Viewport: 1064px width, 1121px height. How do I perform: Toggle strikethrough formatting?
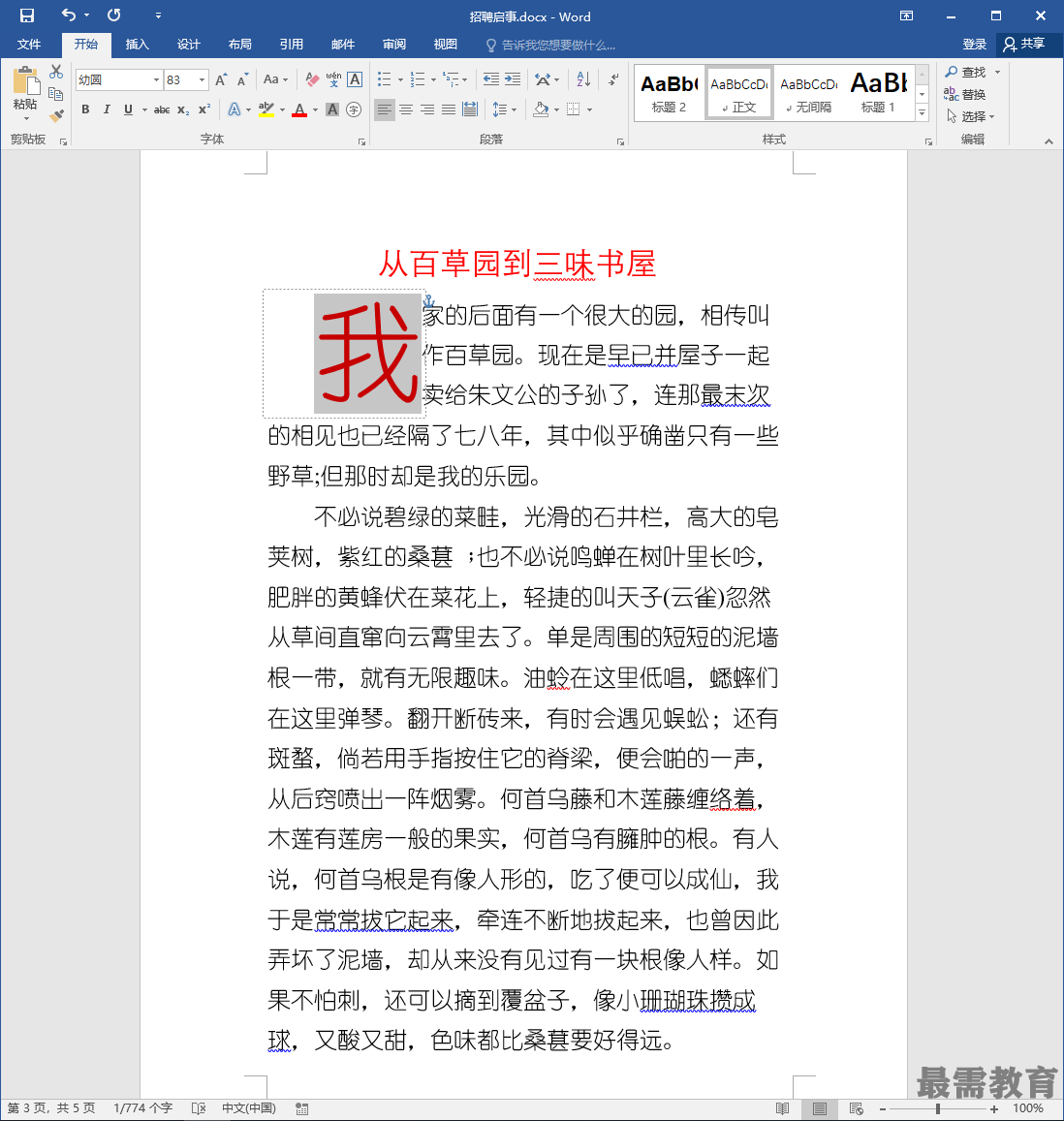pos(163,109)
